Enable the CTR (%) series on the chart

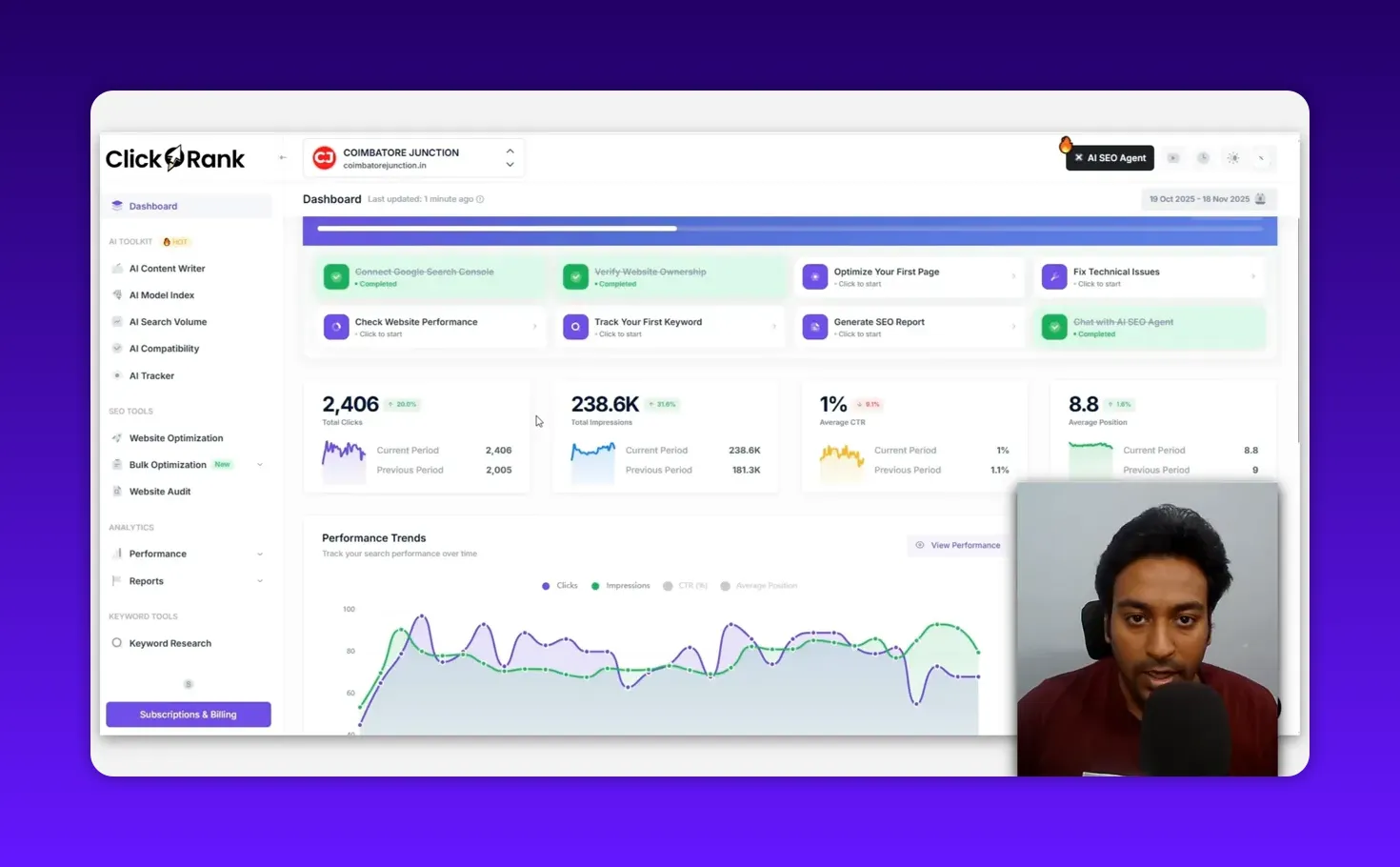pos(686,585)
